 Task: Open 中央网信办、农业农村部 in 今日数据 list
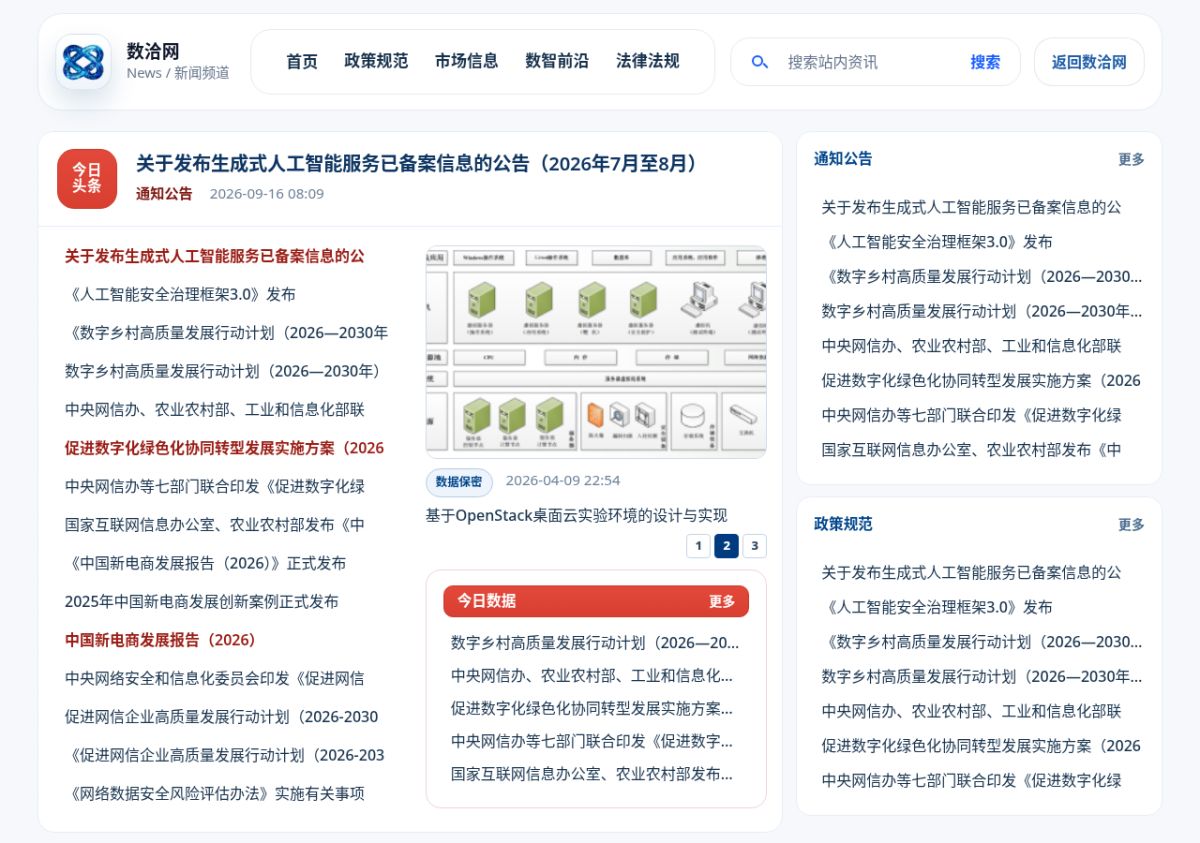(x=592, y=675)
